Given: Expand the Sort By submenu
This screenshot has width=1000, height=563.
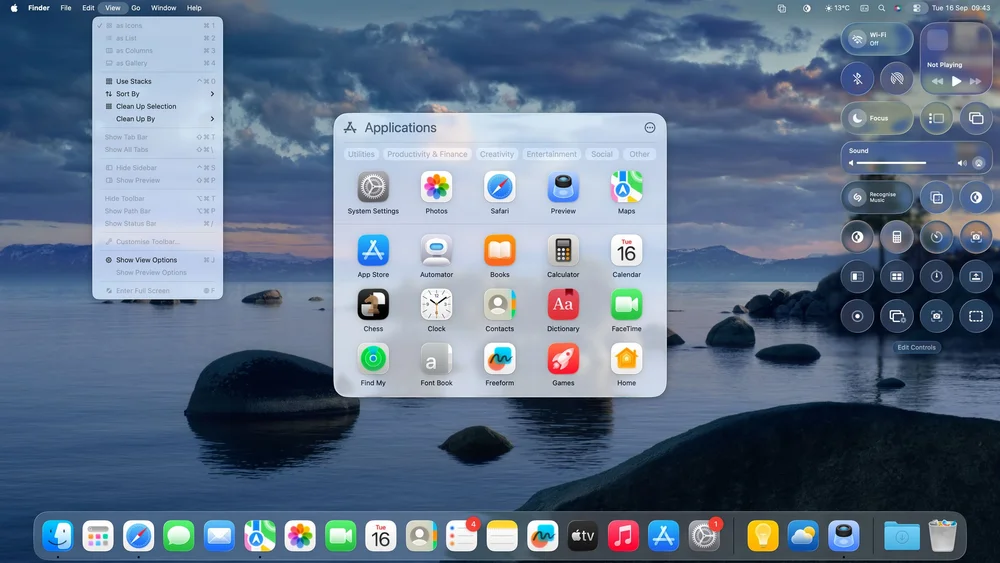Looking at the screenshot, I should click(158, 94).
